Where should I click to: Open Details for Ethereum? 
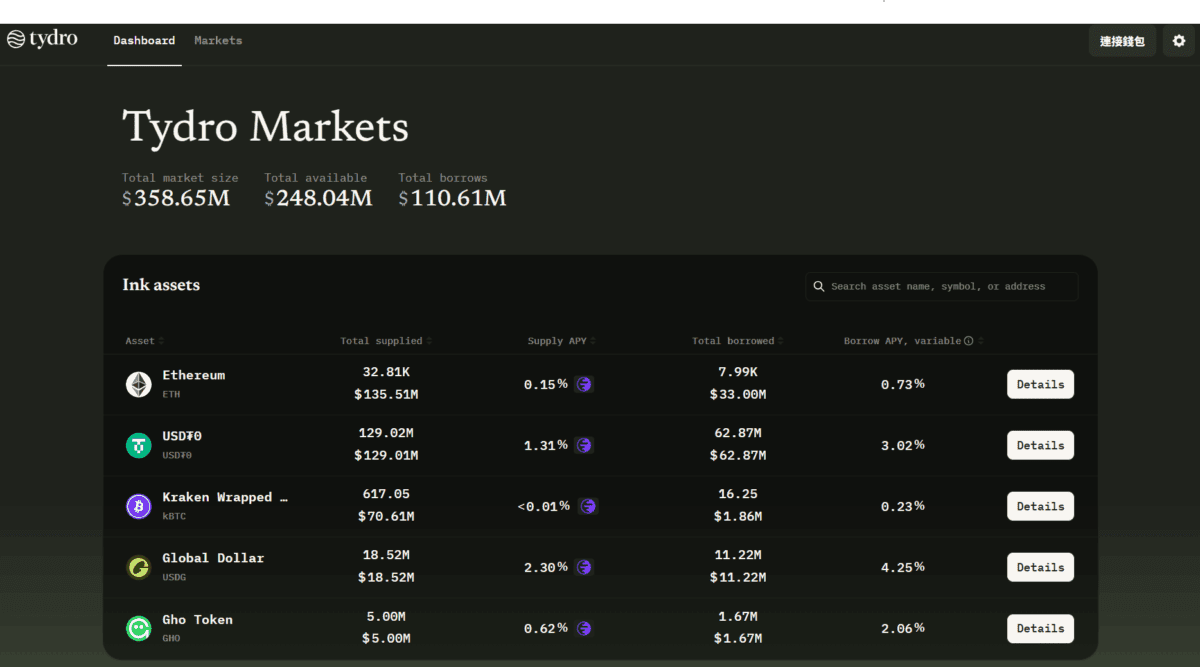[x=1040, y=384]
